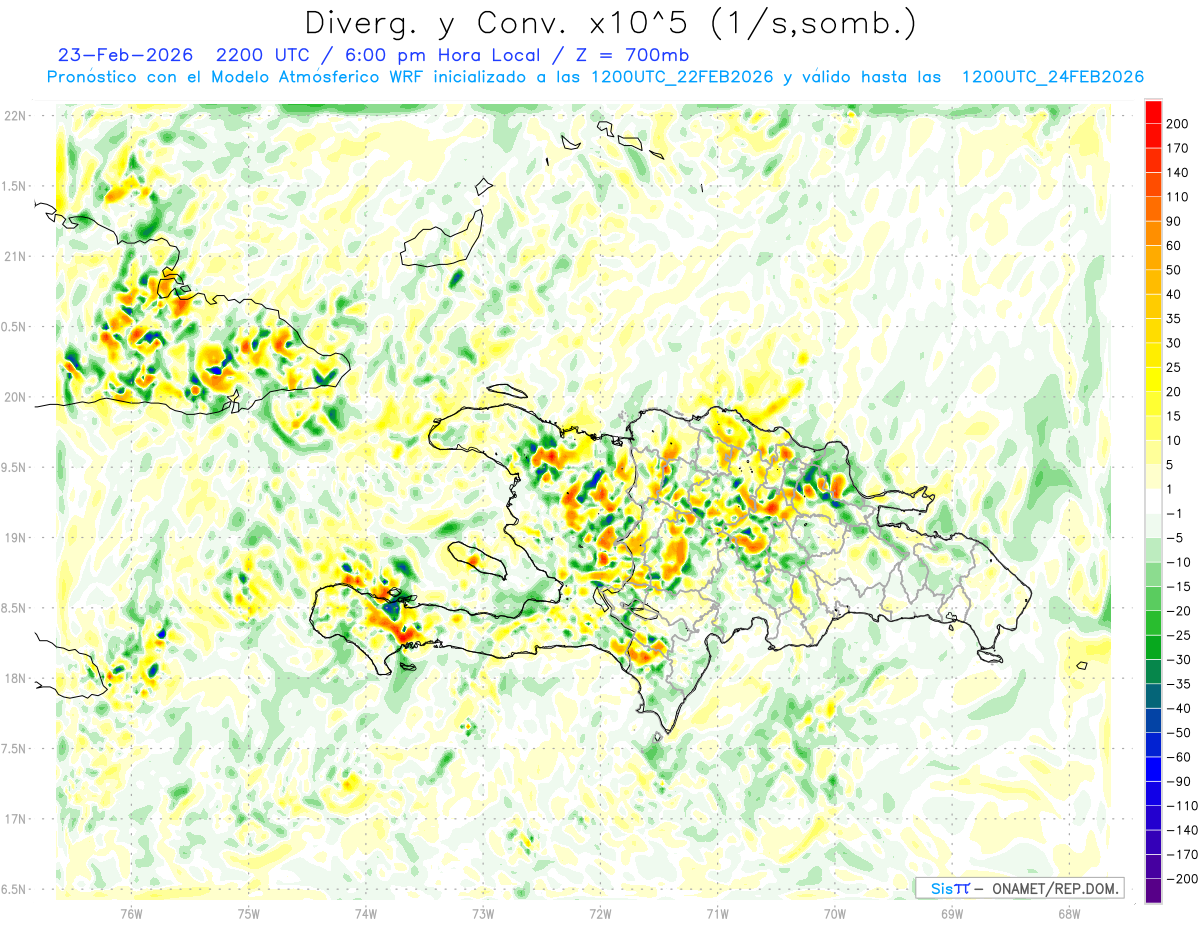Click the "-90" value on the color bar
This screenshot has width=1200, height=927.
pyautogui.click(x=1177, y=781)
